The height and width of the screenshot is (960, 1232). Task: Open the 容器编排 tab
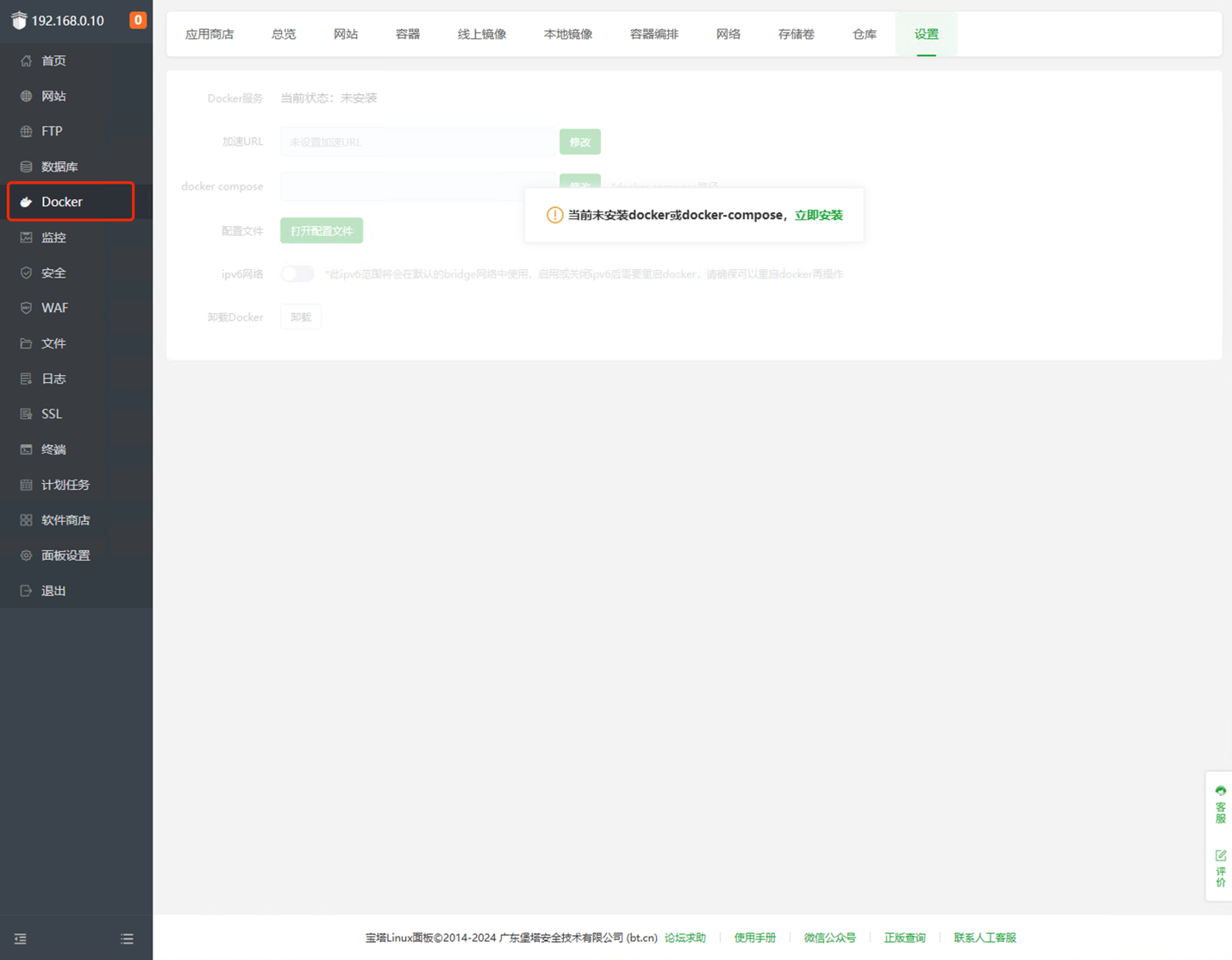pyautogui.click(x=654, y=35)
